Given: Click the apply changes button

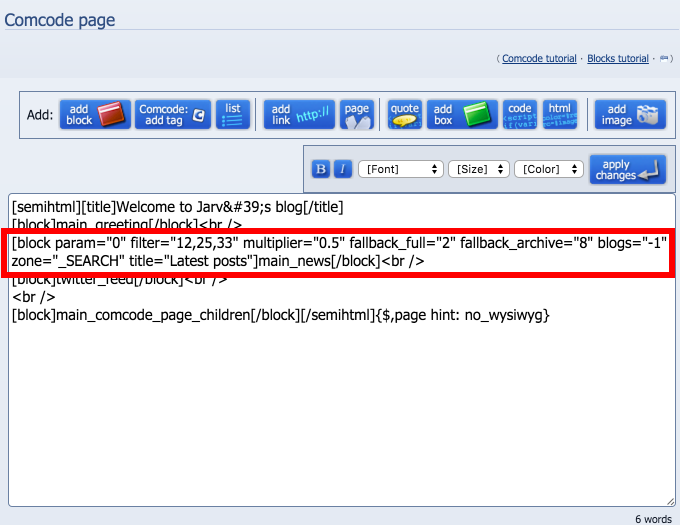Looking at the screenshot, I should pyautogui.click(x=628, y=170).
